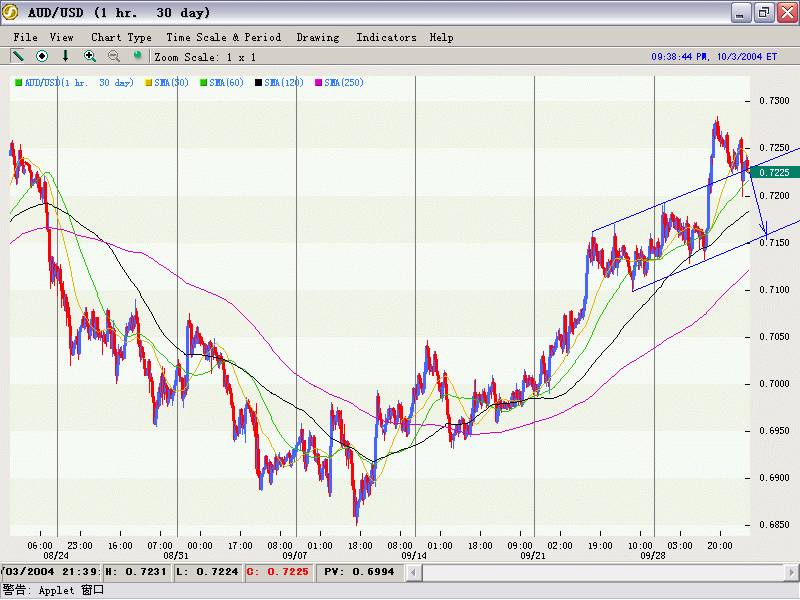Open the Indicators dropdown menu
Screen dimensions: 800x600
[386, 37]
